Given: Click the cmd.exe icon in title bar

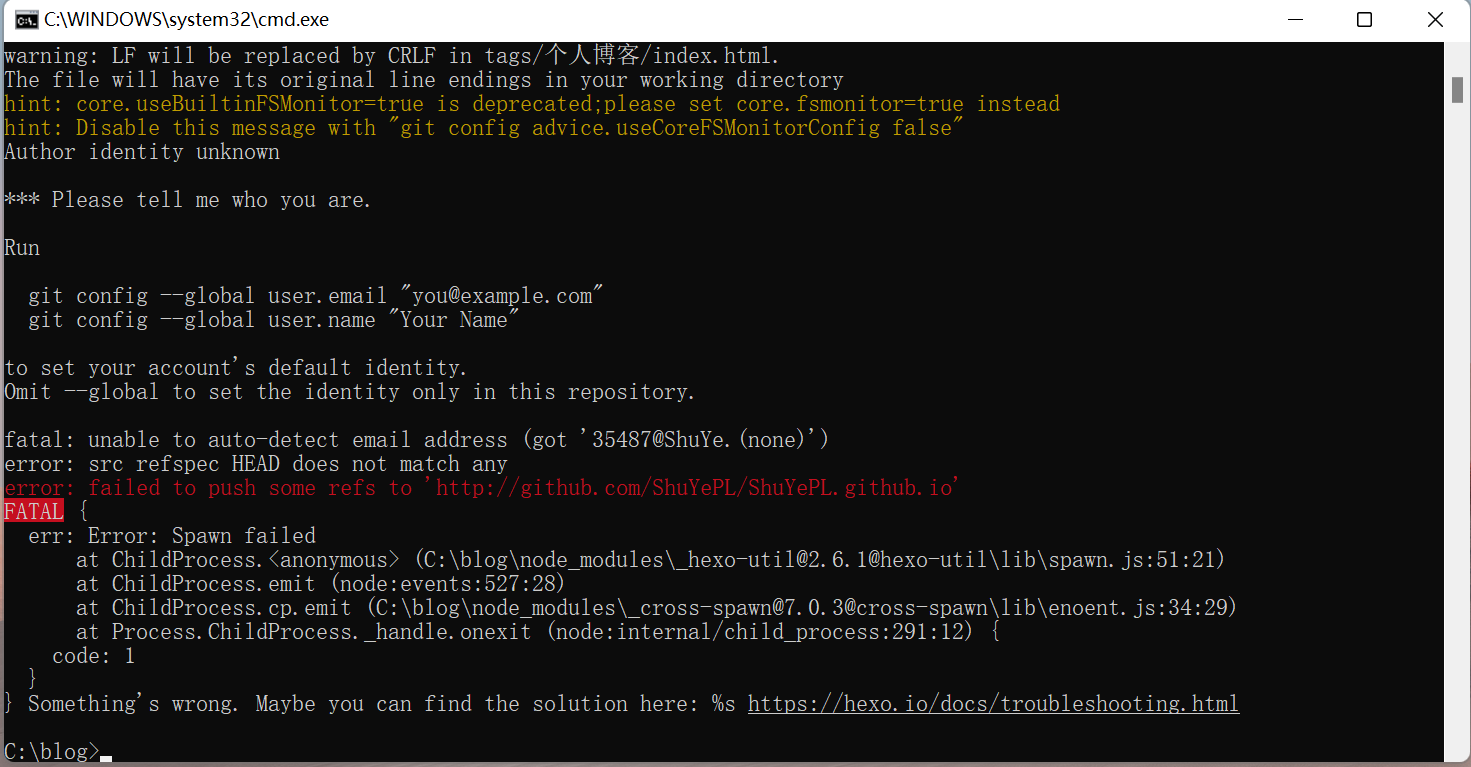Looking at the screenshot, I should 27,20.
